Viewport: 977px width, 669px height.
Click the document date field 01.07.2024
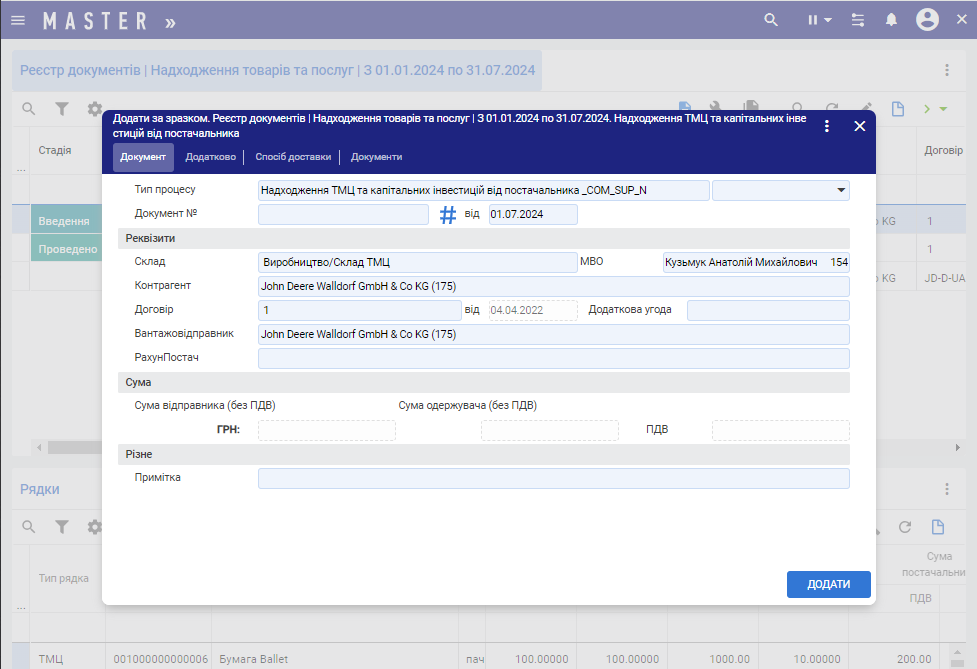pyautogui.click(x=533, y=215)
